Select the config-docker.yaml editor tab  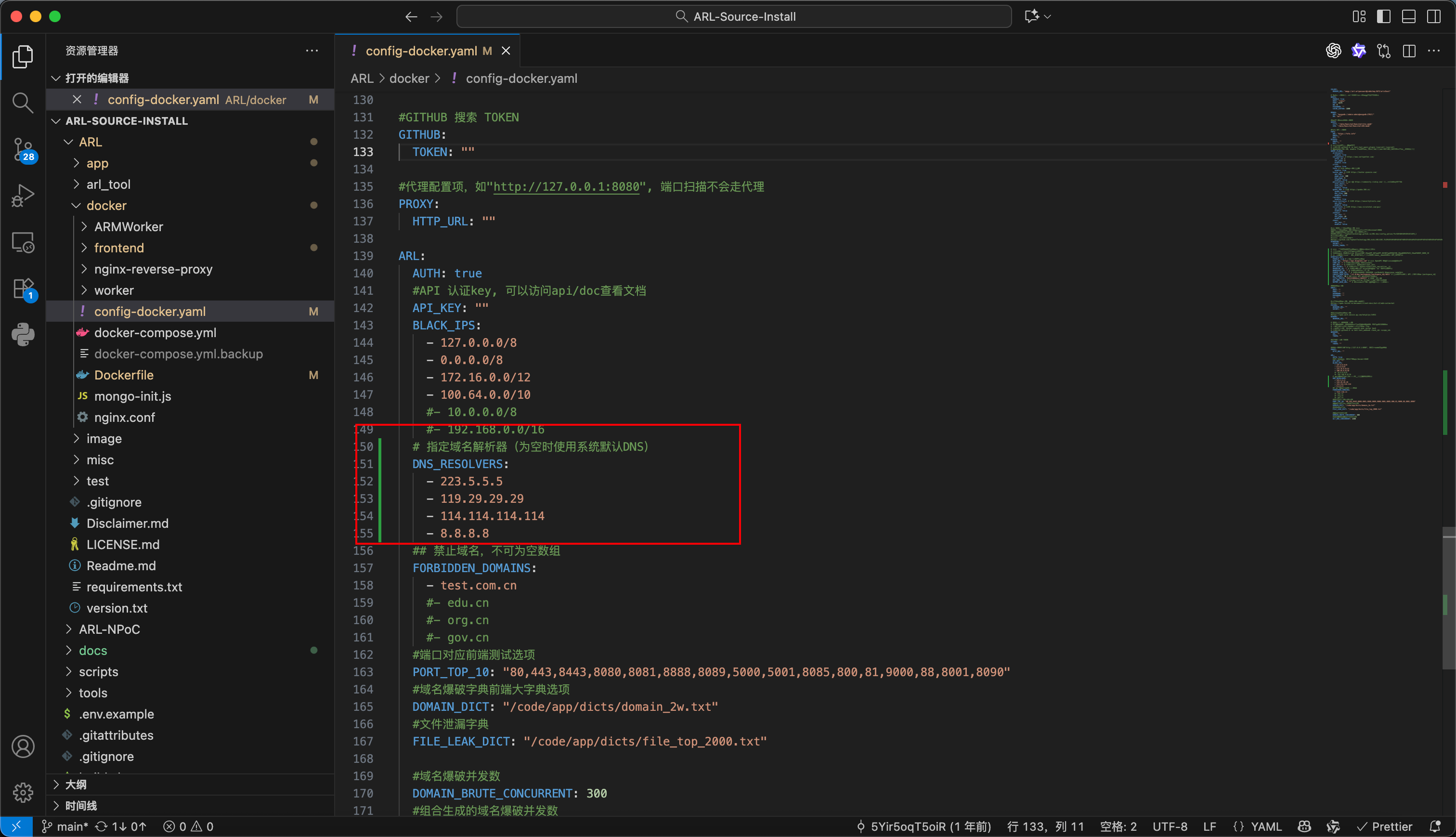coord(421,51)
